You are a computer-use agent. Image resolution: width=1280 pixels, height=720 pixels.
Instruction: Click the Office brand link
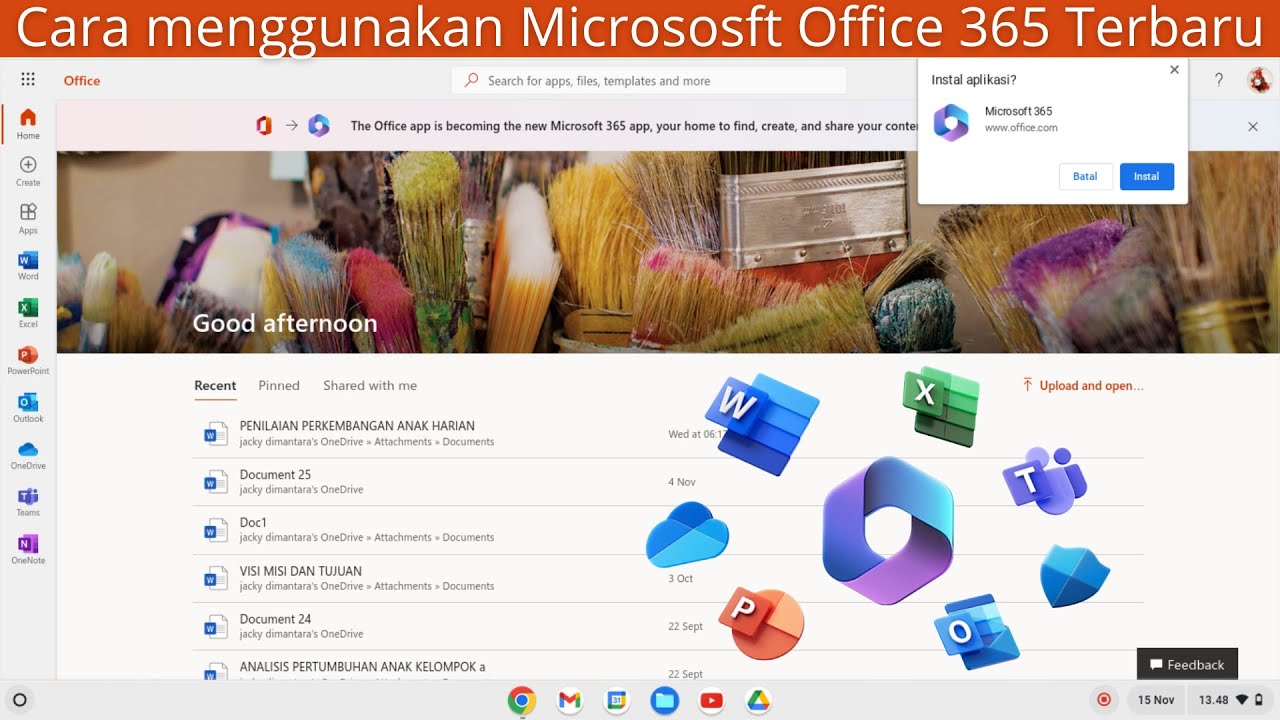(82, 81)
